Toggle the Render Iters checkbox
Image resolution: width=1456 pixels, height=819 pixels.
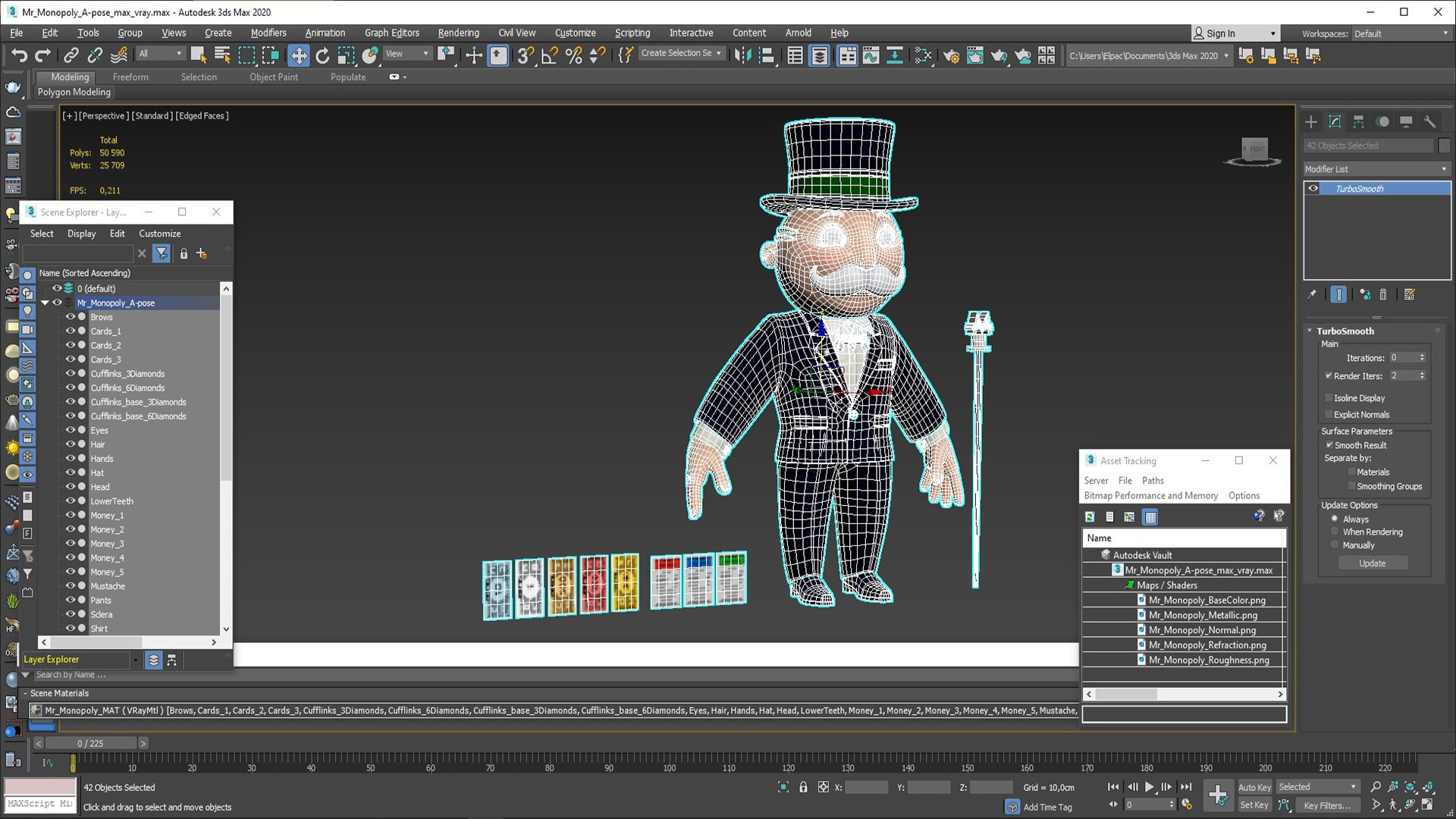[1329, 375]
